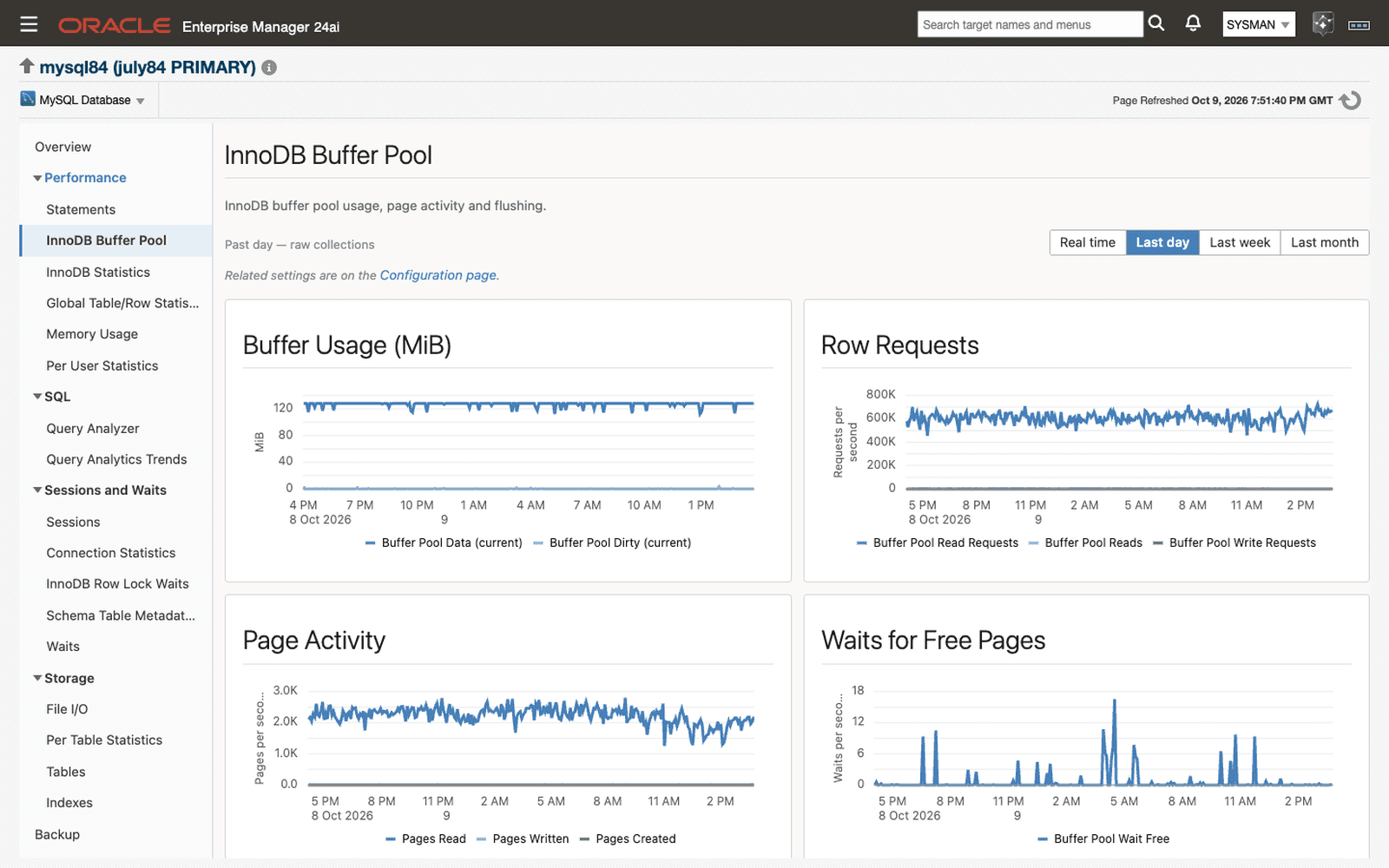Click the accessibility bar icon in header
Image resolution: width=1389 pixels, height=868 pixels.
click(x=1359, y=25)
